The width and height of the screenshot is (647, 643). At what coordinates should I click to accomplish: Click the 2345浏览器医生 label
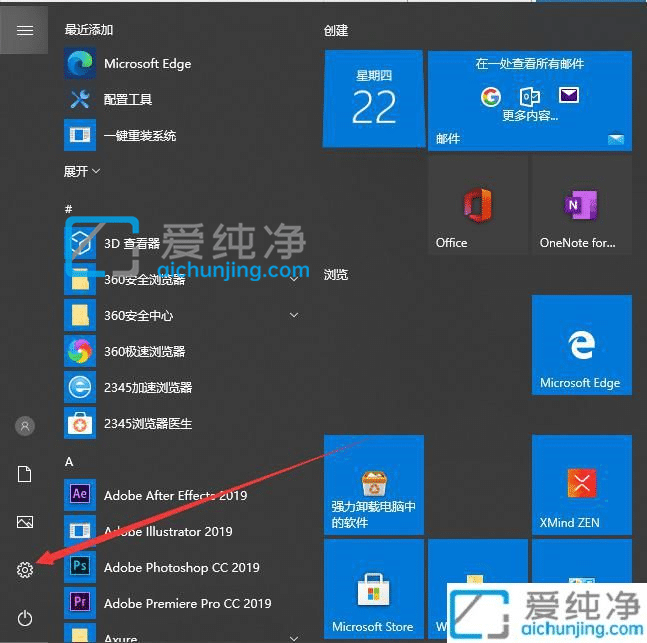tap(148, 423)
